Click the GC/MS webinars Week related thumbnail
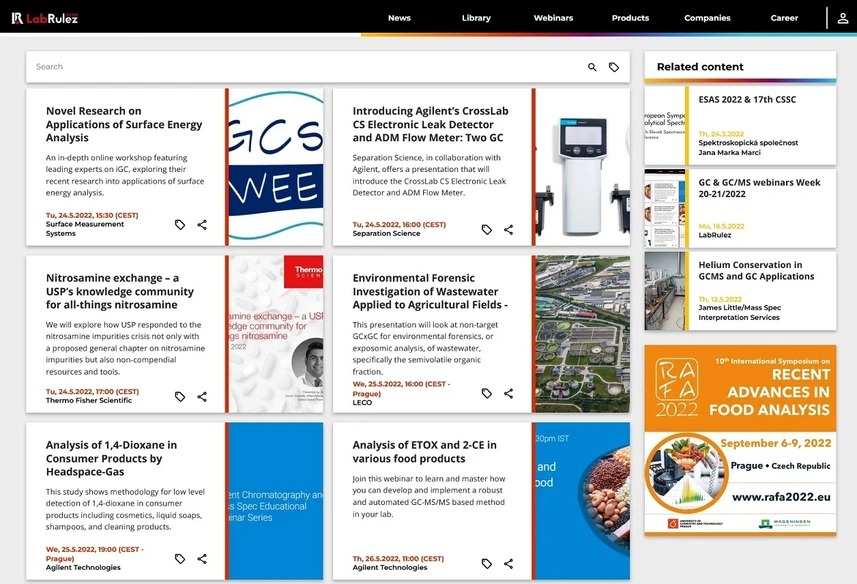 pyautogui.click(x=665, y=208)
